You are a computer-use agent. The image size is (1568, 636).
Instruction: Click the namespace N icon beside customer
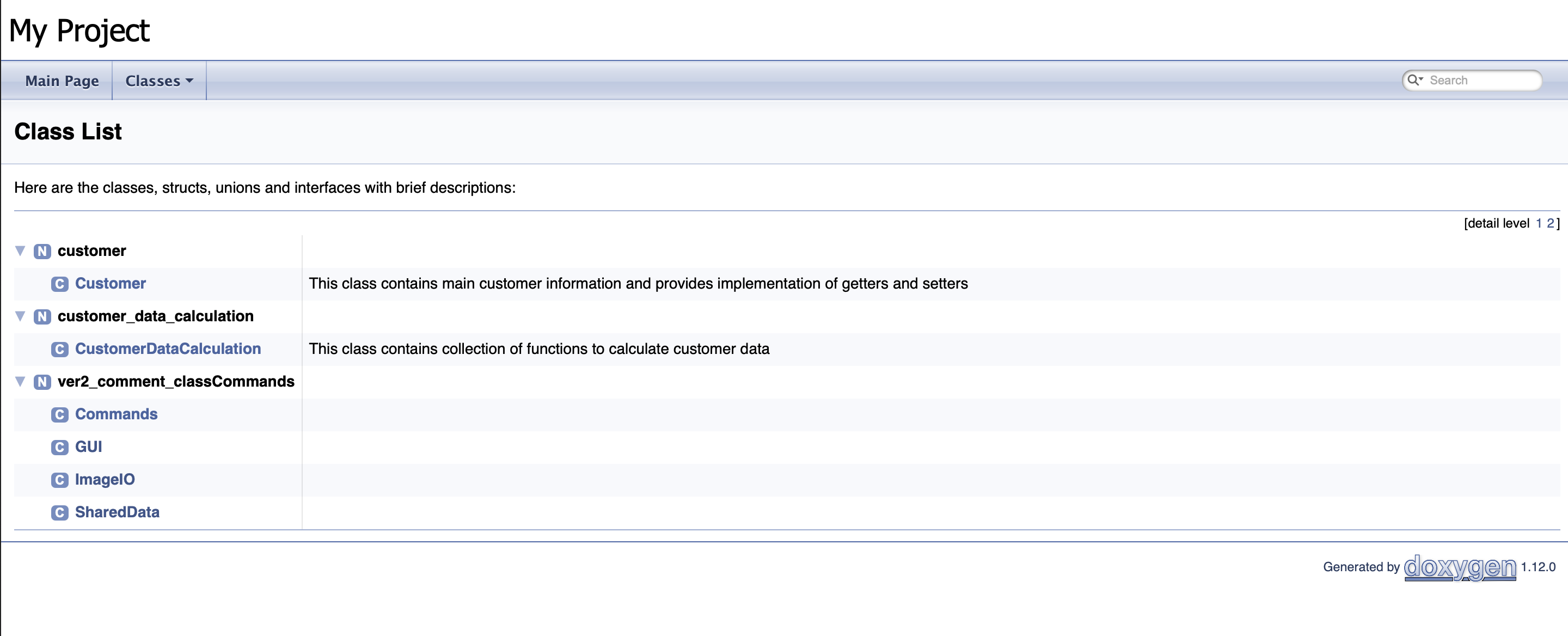click(42, 252)
